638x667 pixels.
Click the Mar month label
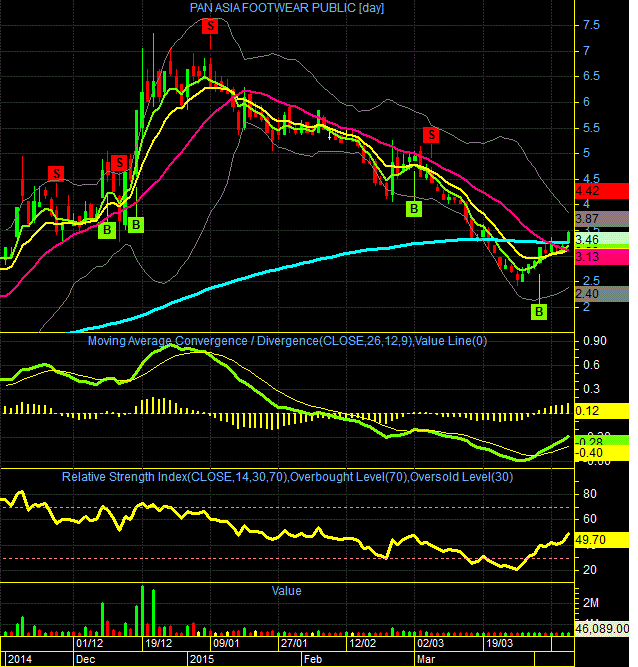click(x=426, y=659)
